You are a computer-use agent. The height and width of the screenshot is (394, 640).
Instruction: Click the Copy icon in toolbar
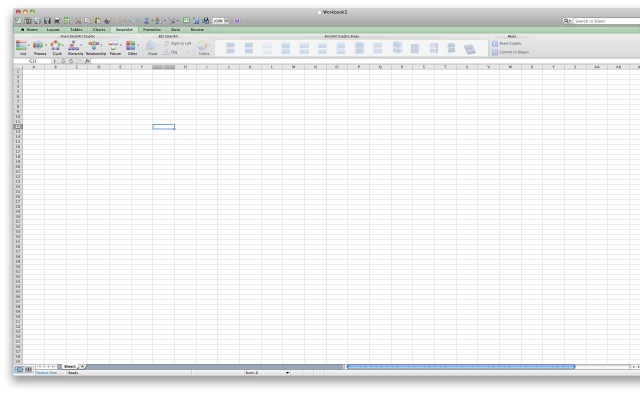[87, 20]
